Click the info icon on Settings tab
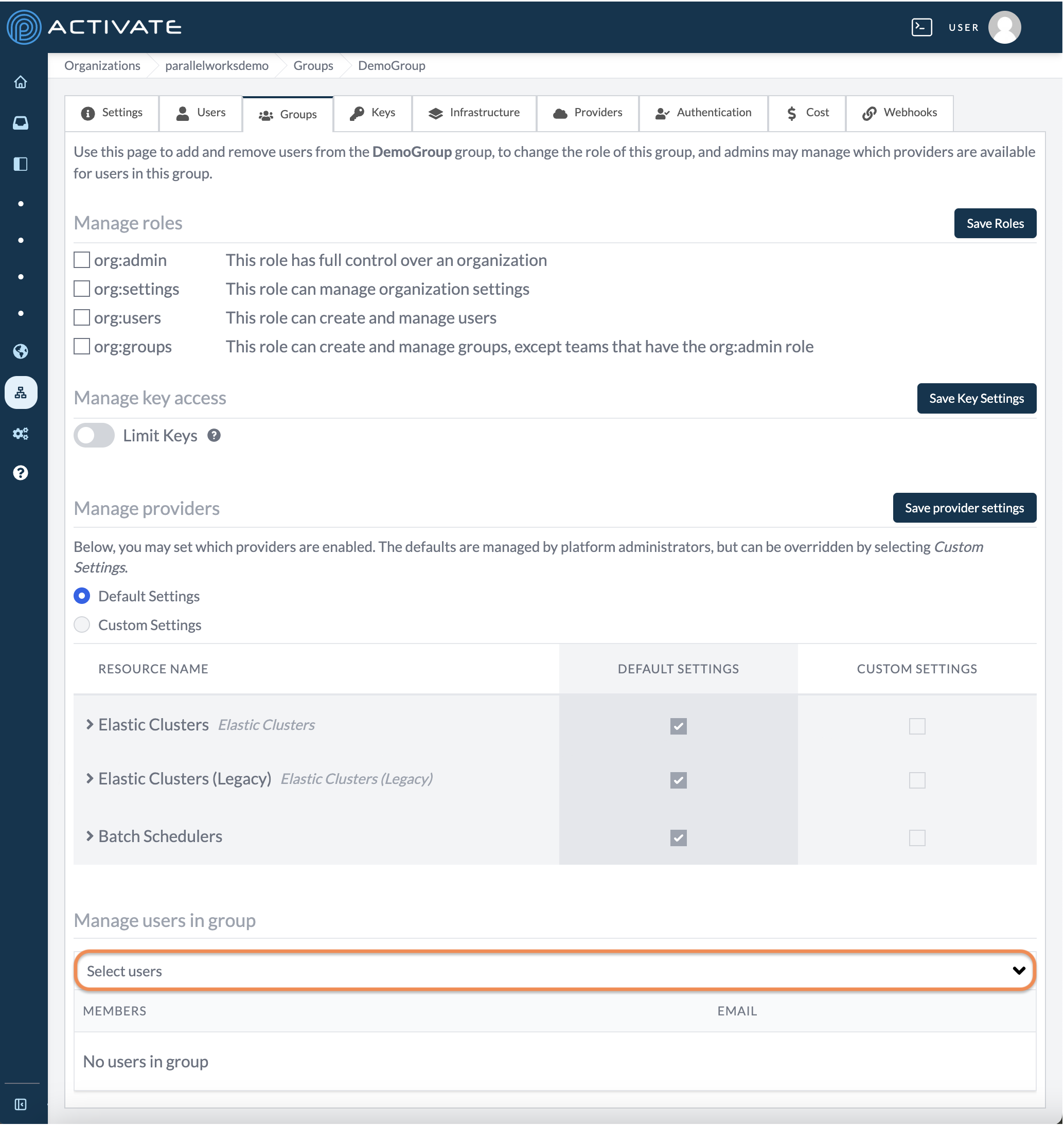Screen dimensions: 1064x1125 point(88,113)
